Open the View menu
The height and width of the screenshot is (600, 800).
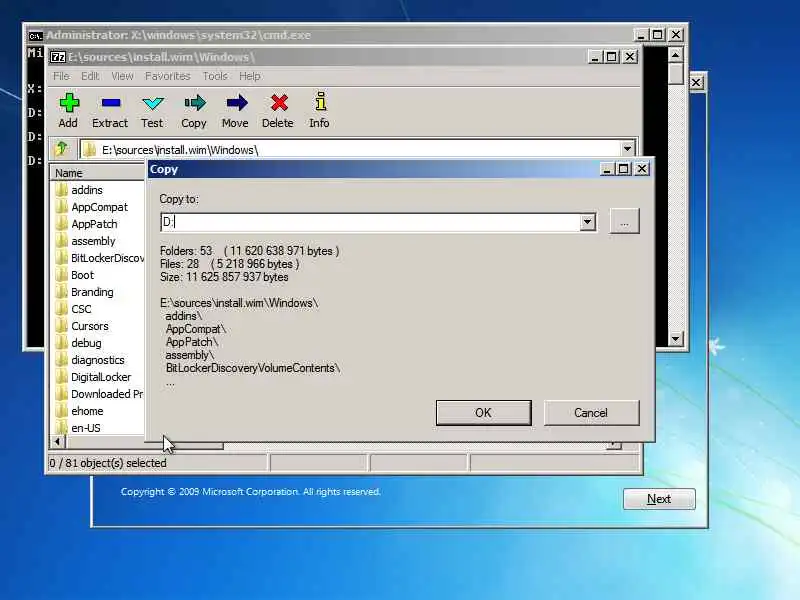122,76
